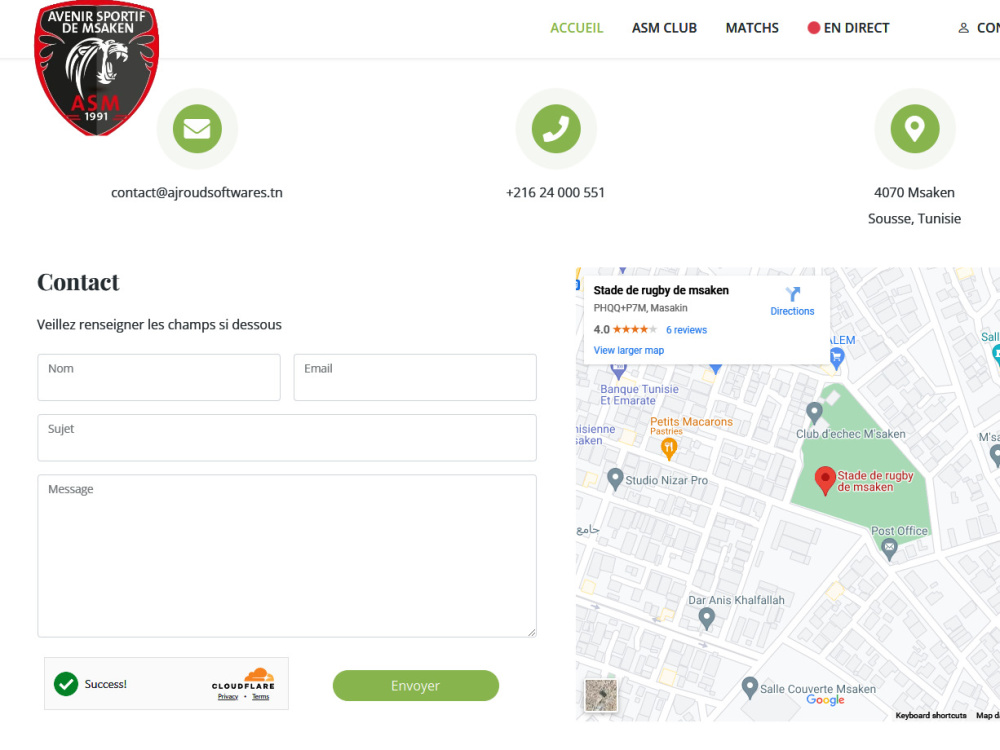Click the shopping cart pin near ALEM

(x=837, y=358)
